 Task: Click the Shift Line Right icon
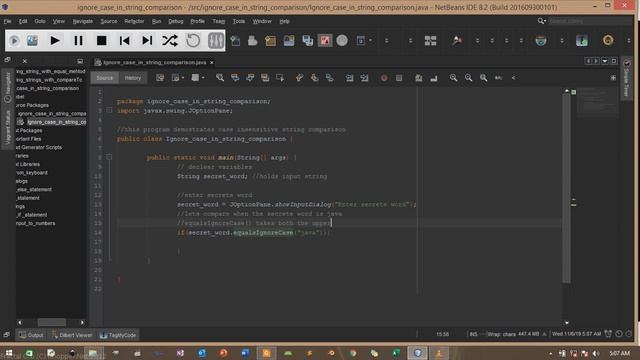[x=364, y=78]
